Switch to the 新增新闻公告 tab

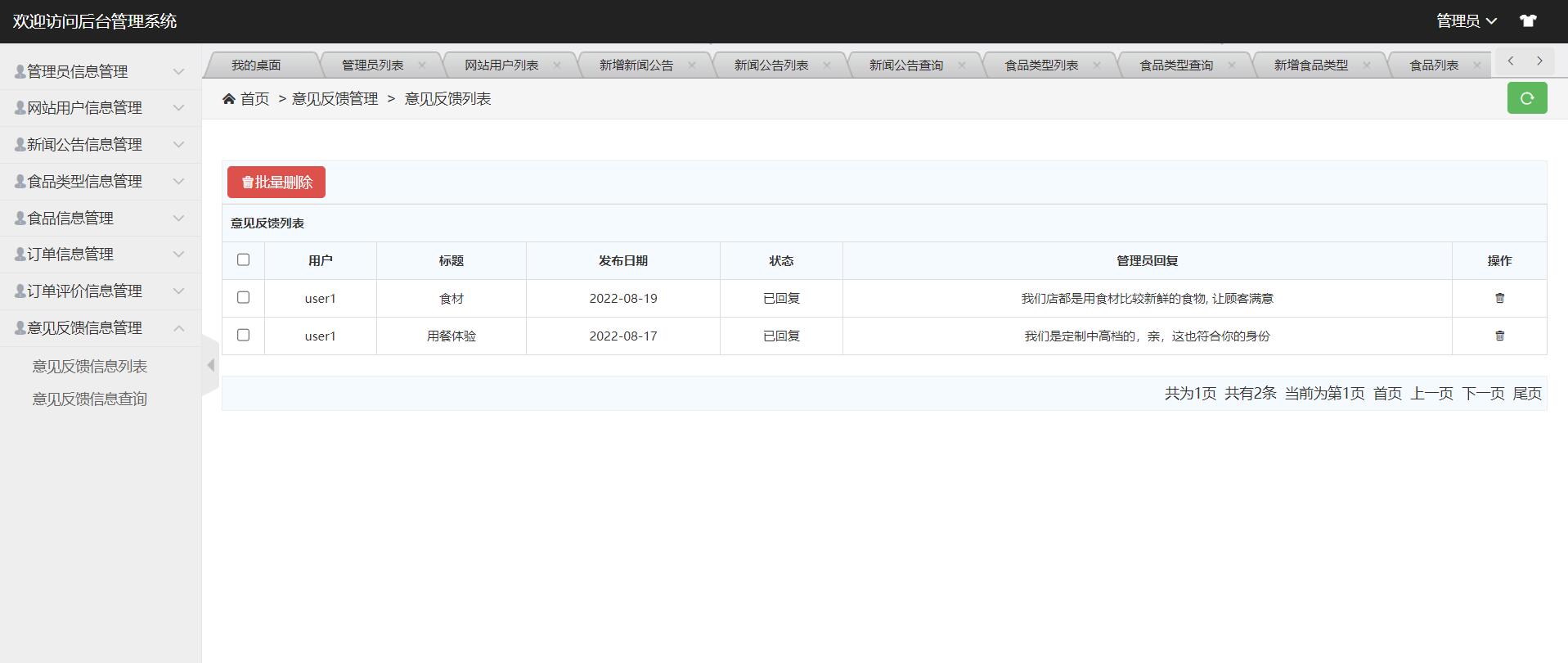click(636, 65)
